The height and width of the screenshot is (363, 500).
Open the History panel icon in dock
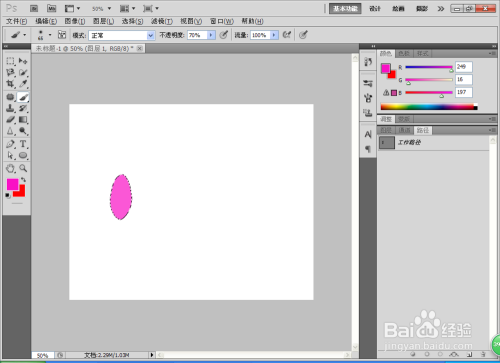point(368,62)
